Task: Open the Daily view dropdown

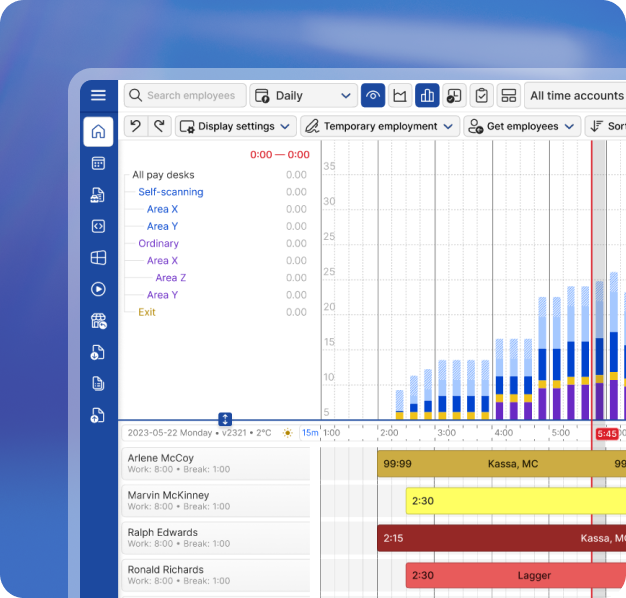Action: tap(303, 96)
